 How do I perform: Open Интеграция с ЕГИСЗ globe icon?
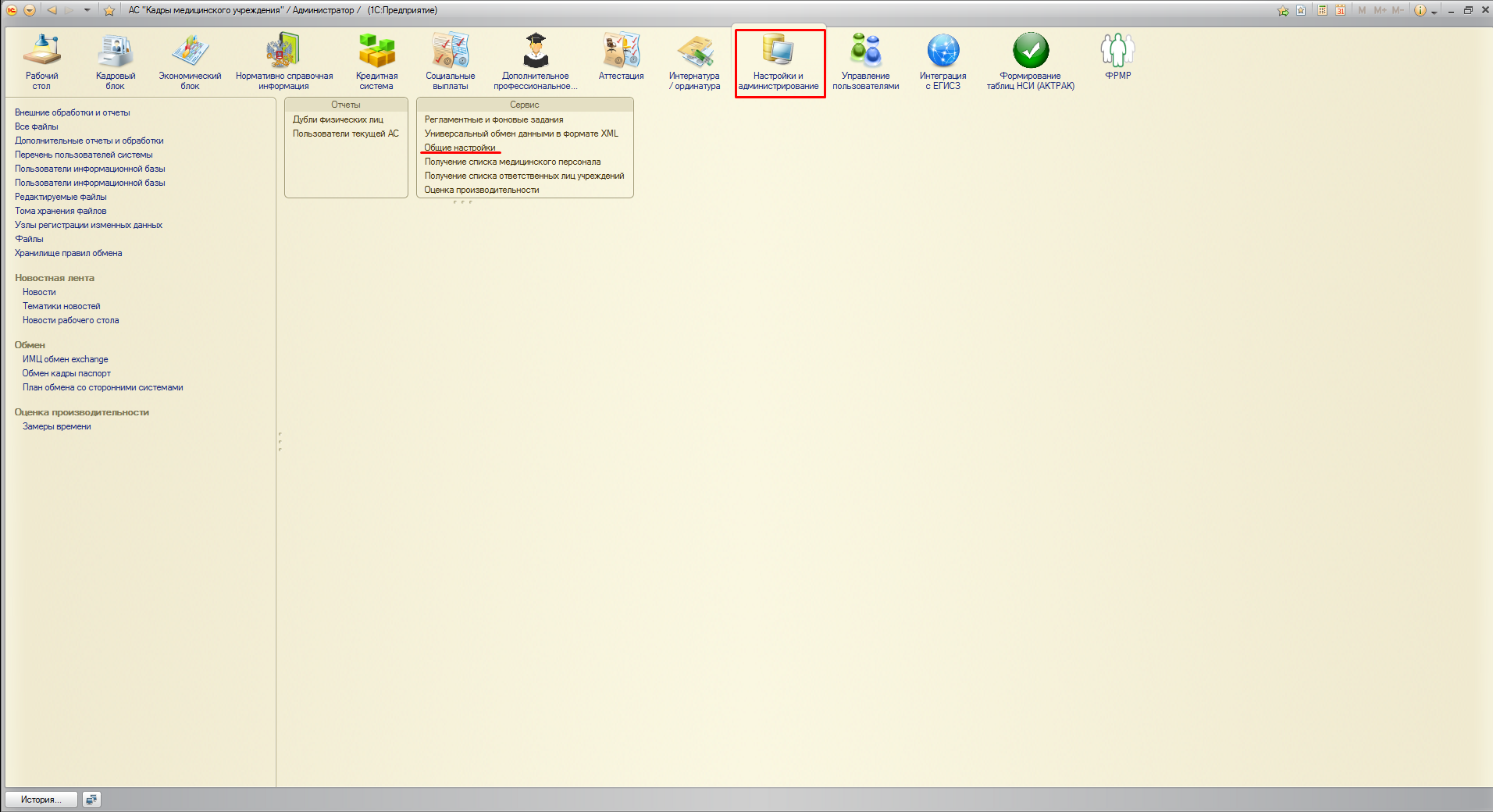pyautogui.click(x=942, y=51)
